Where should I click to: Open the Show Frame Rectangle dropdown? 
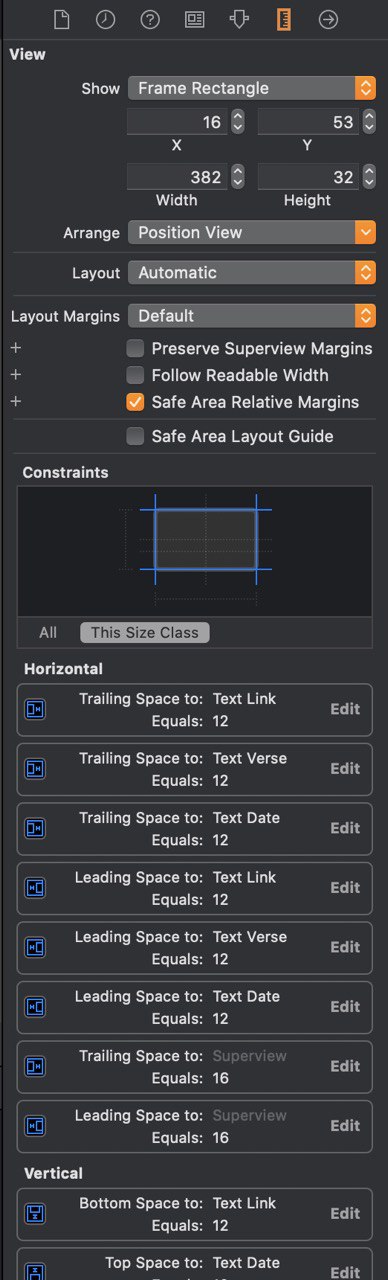pos(252,88)
